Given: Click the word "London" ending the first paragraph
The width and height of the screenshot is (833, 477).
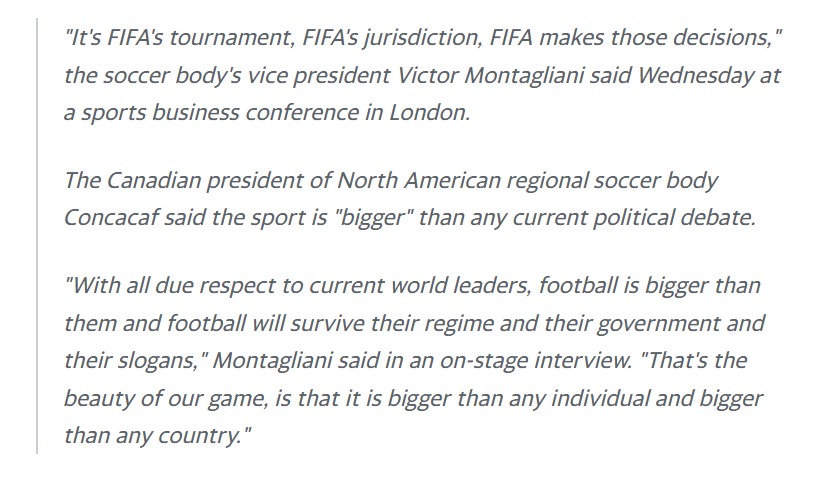Looking at the screenshot, I should pos(428,113).
